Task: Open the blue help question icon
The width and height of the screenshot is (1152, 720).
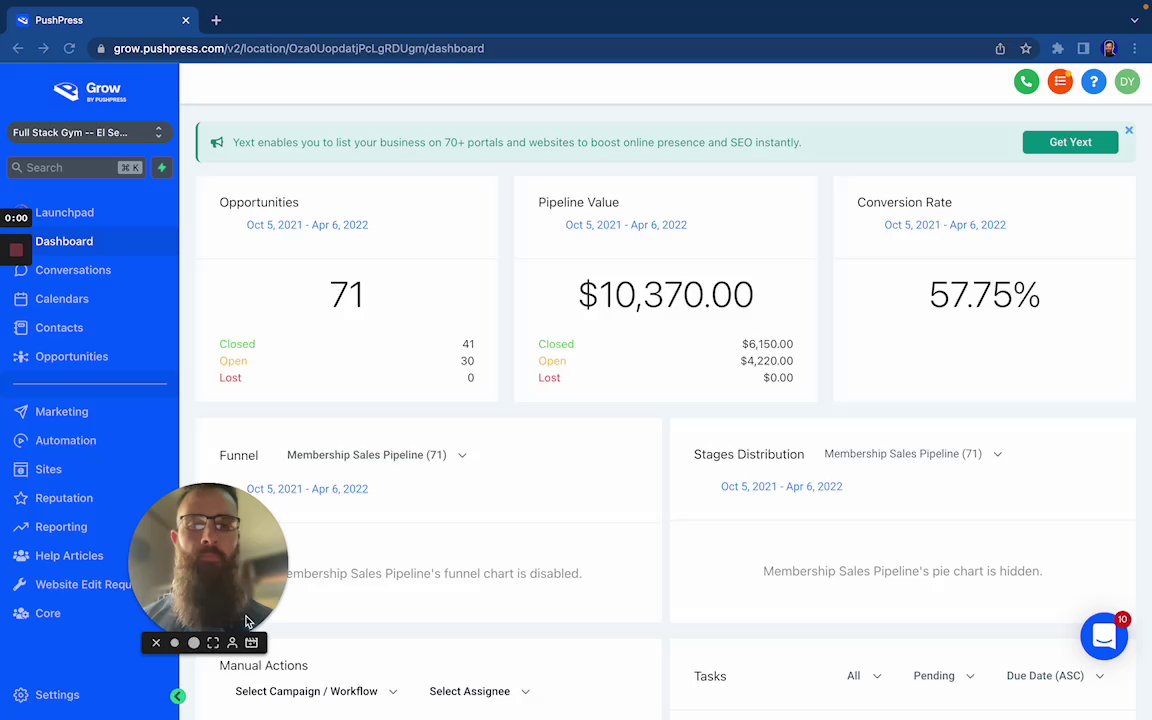Action: pyautogui.click(x=1094, y=82)
